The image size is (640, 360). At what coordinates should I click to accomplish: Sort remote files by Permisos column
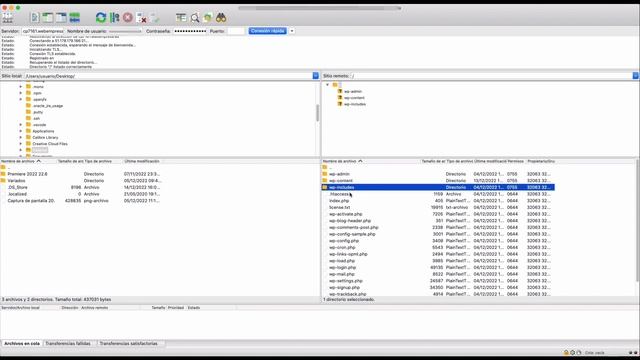(x=516, y=161)
